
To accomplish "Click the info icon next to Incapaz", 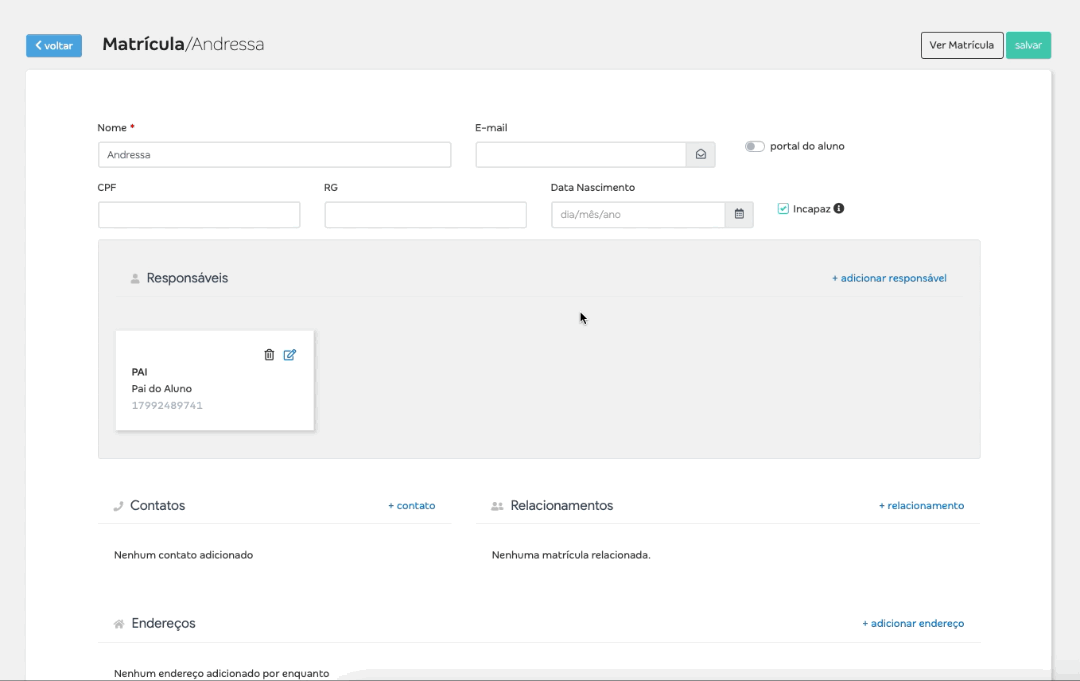I will pyautogui.click(x=839, y=209).
